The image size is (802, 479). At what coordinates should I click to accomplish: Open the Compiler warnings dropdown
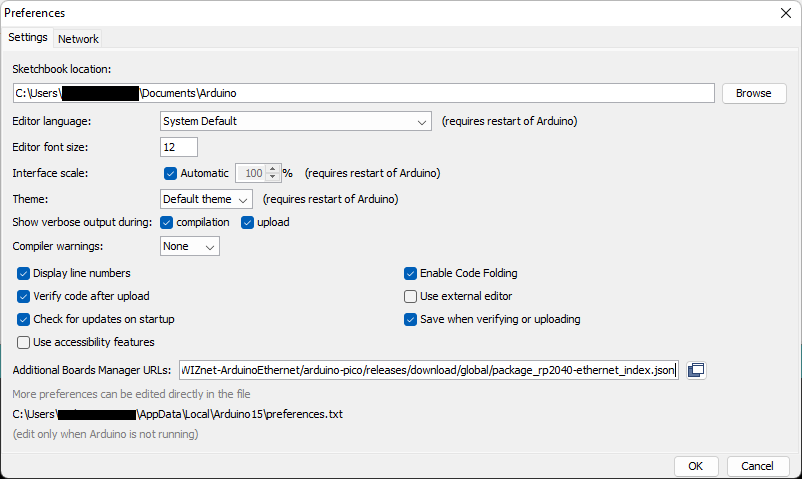pyautogui.click(x=190, y=246)
